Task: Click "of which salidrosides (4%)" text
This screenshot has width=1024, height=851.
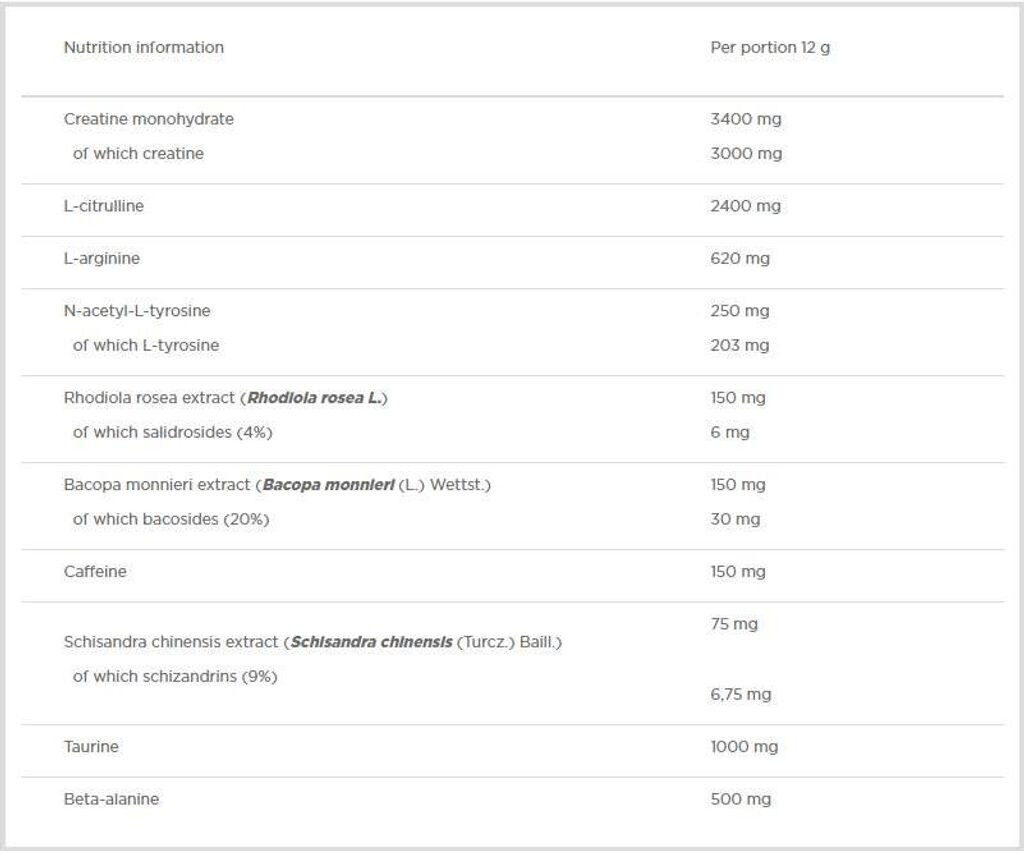Action: click(x=172, y=432)
